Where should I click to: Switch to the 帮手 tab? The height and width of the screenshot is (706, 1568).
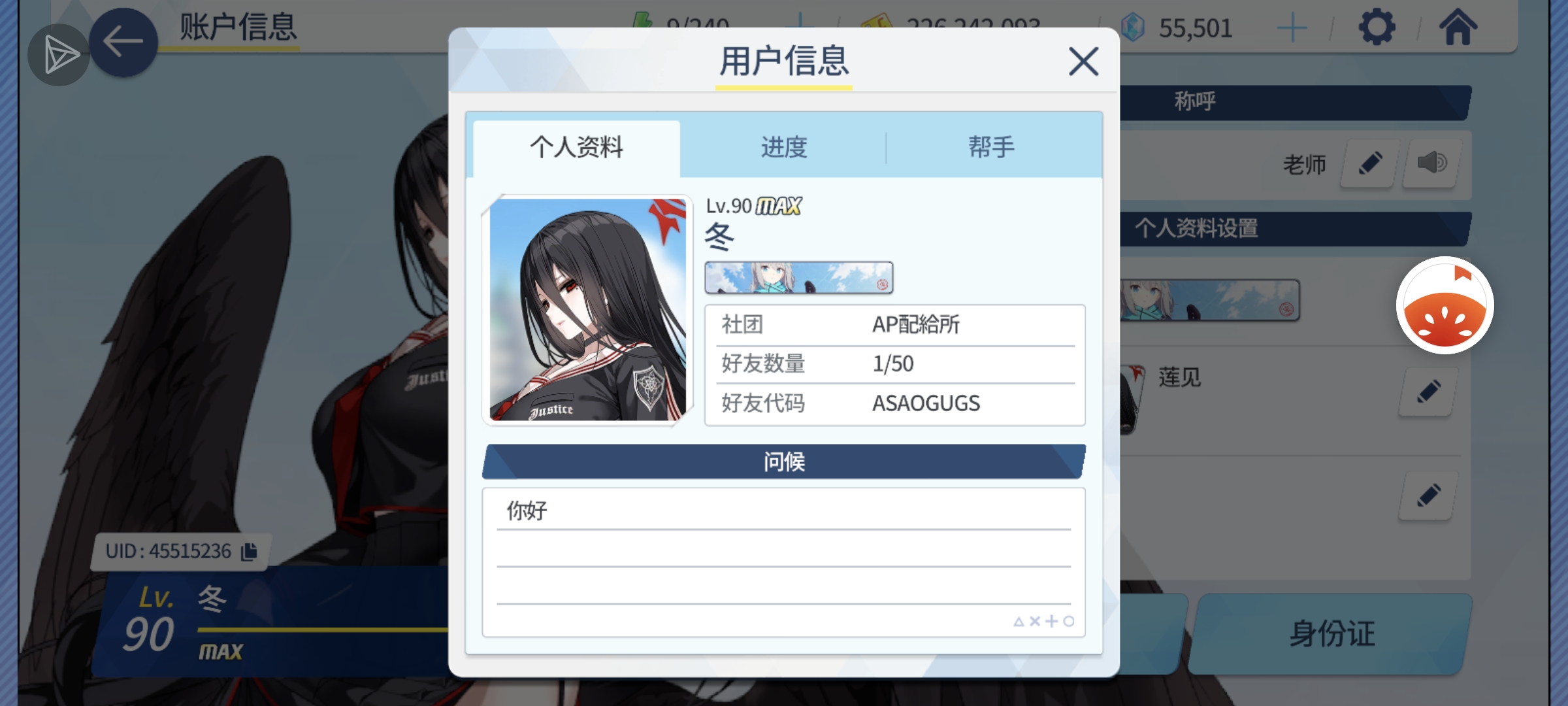[992, 147]
